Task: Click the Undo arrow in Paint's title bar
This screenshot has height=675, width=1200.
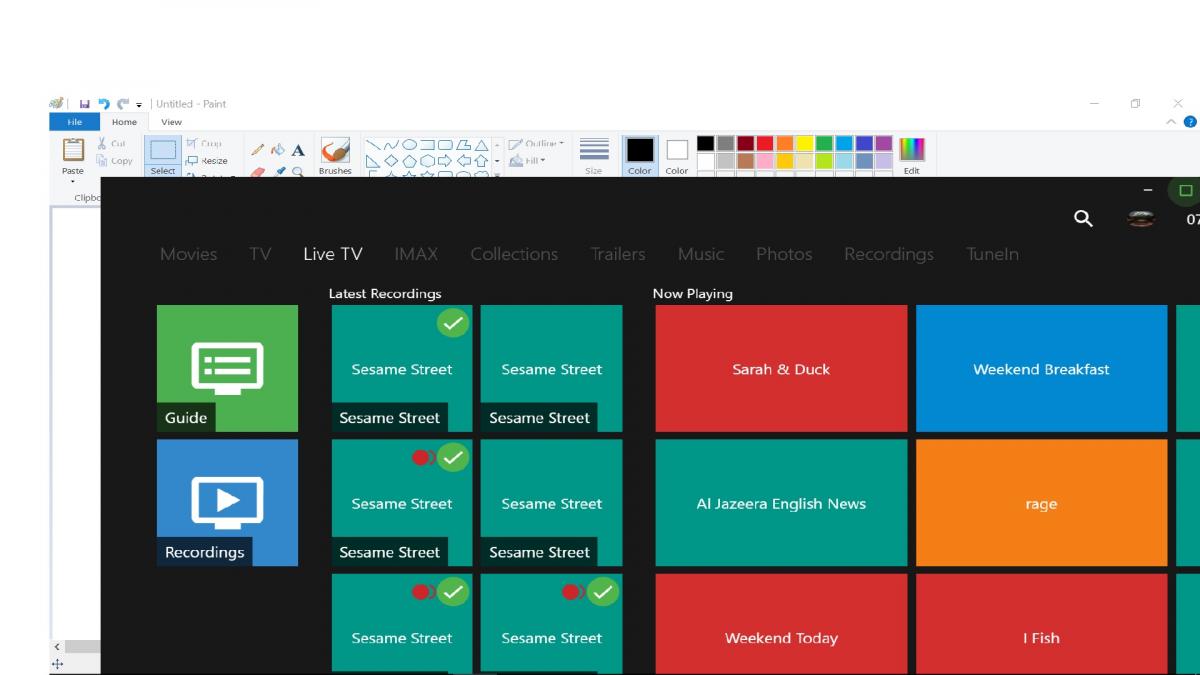Action: click(x=104, y=104)
